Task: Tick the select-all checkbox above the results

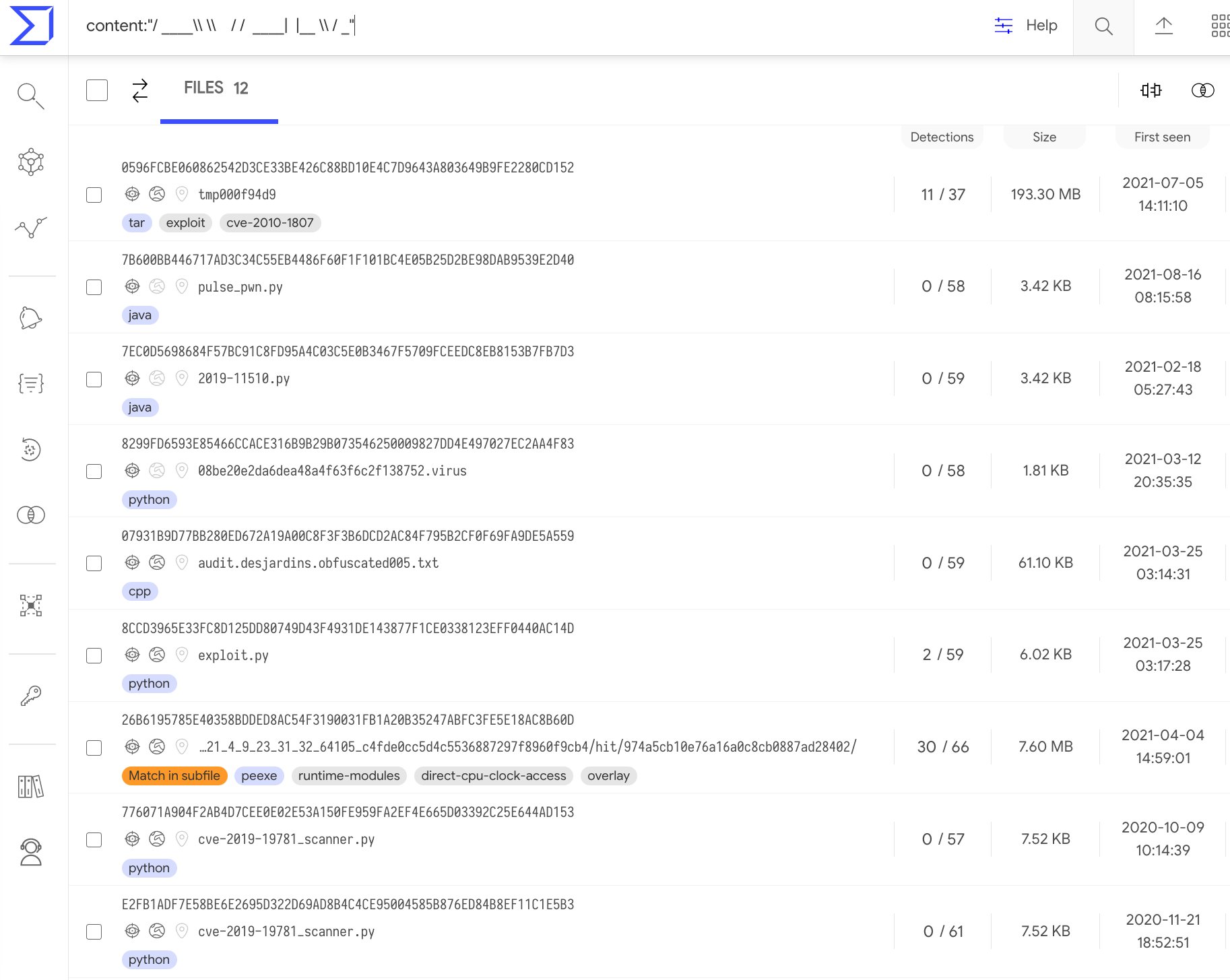Action: point(96,90)
